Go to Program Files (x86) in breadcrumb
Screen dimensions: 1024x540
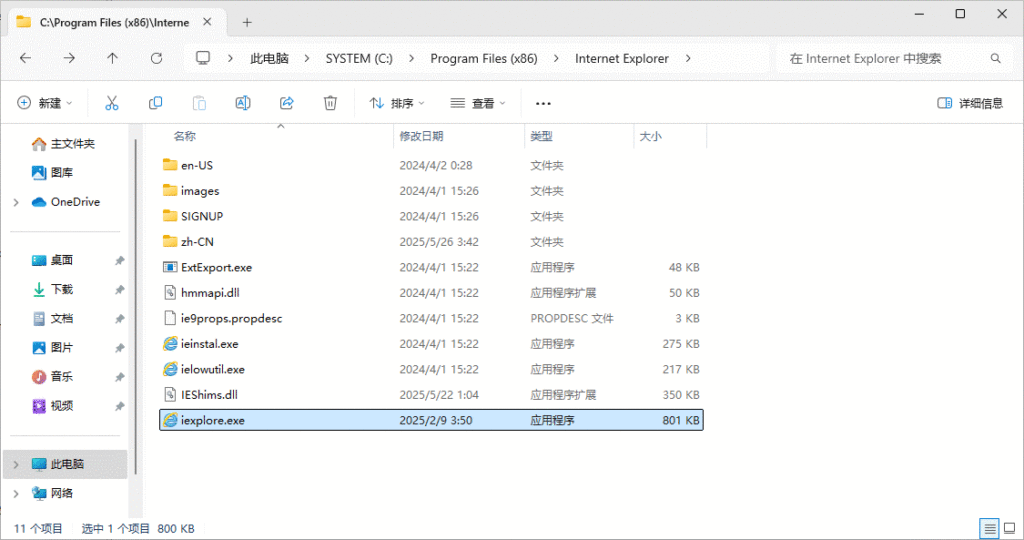(484, 58)
